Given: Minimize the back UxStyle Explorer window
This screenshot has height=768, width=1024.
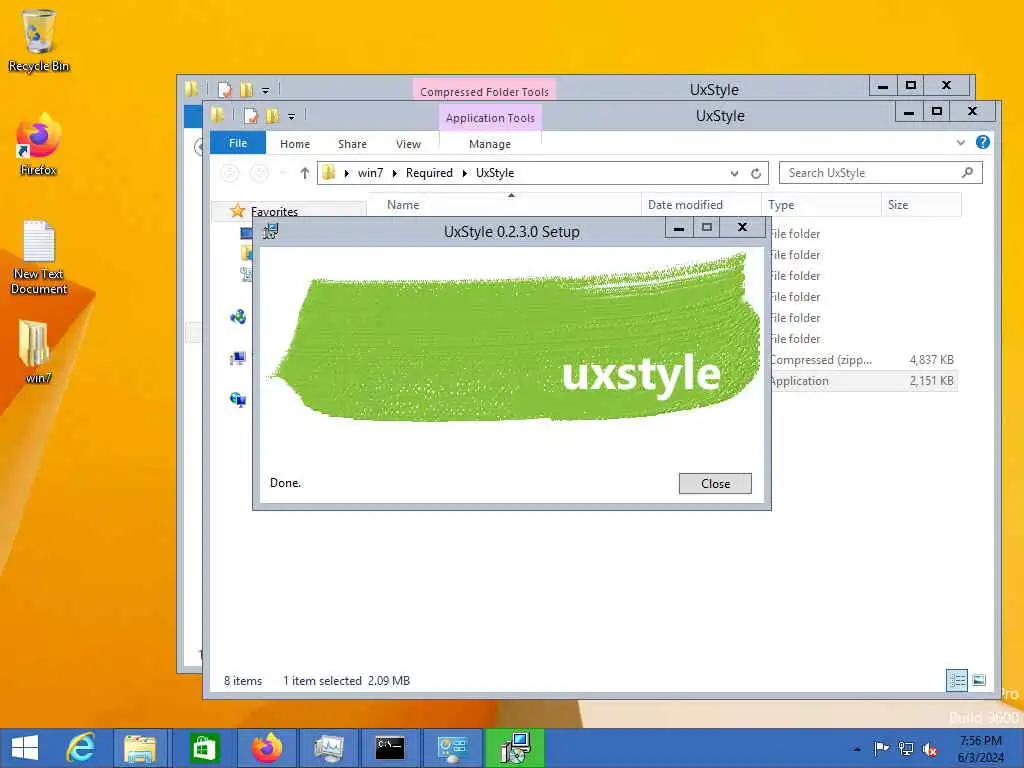Looking at the screenshot, I should click(883, 86).
